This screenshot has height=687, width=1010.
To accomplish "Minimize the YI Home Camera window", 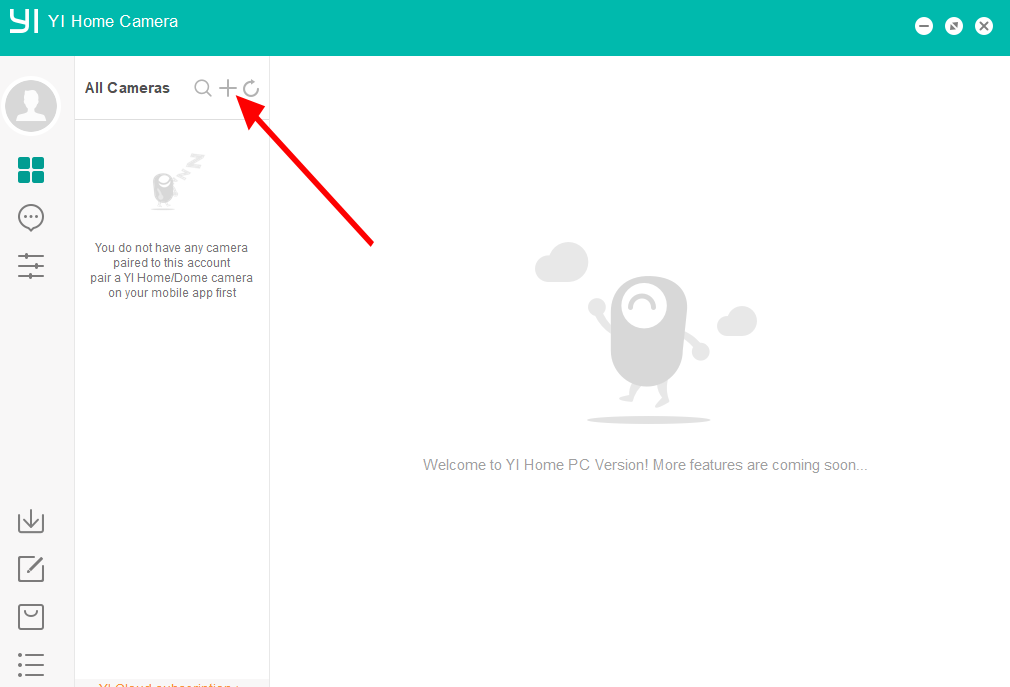I will pos(924,26).
